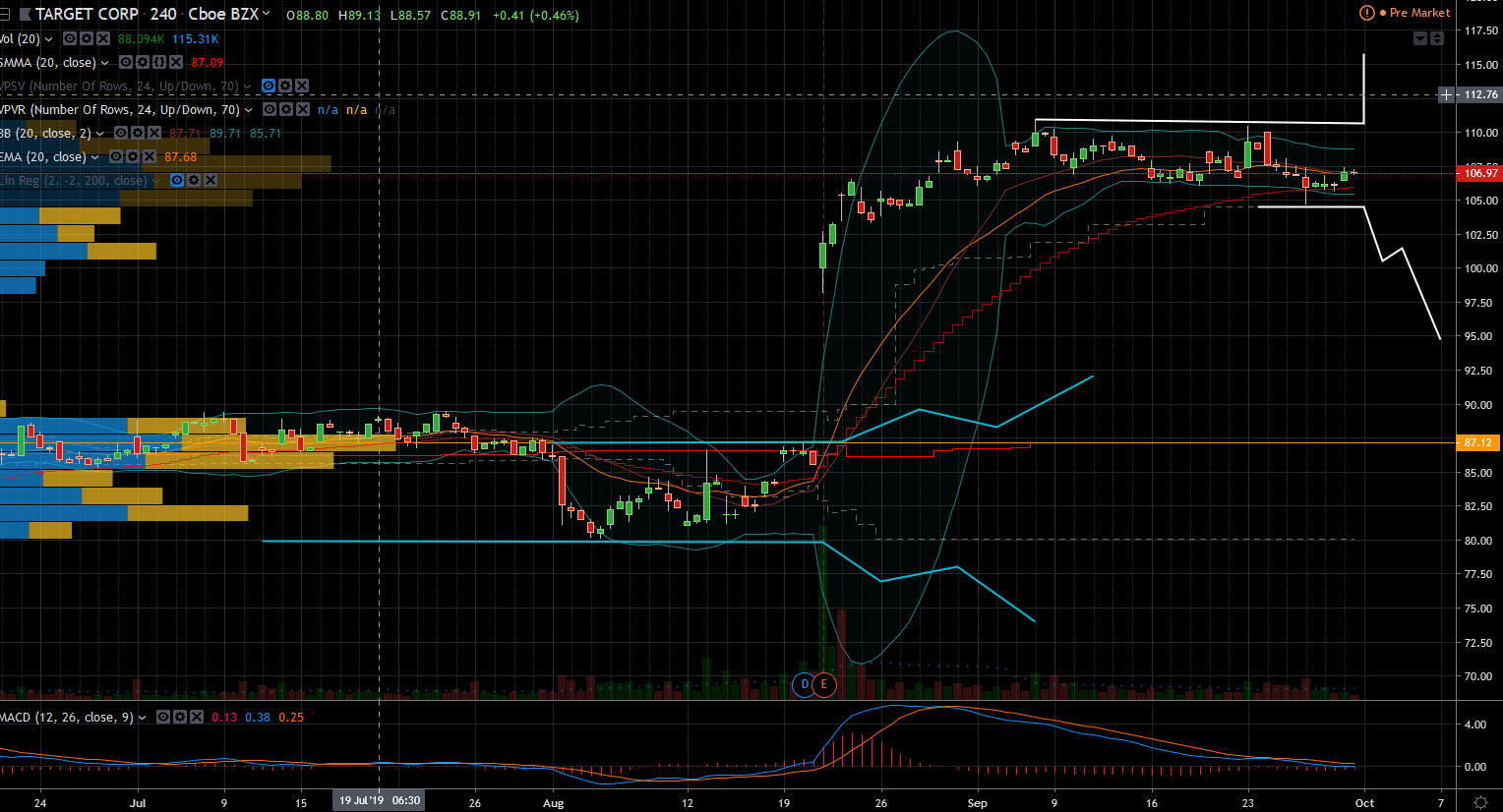Remove the MACD indicator
Screen dimensions: 1503x812
(197, 718)
